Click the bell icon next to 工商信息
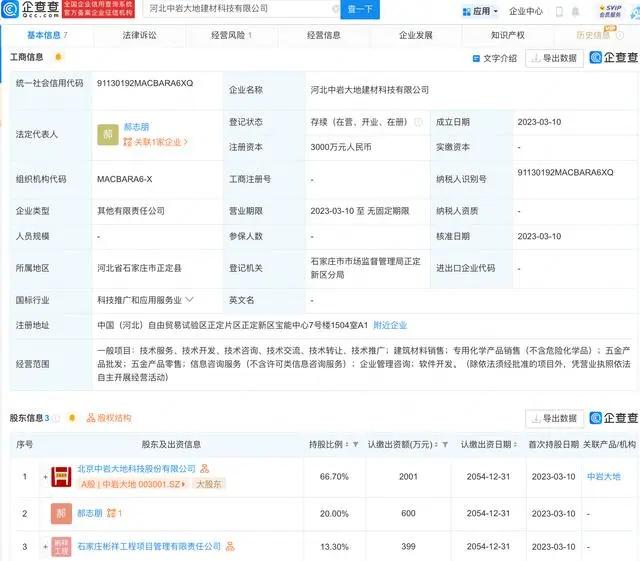The width and height of the screenshot is (640, 561). click(59, 57)
